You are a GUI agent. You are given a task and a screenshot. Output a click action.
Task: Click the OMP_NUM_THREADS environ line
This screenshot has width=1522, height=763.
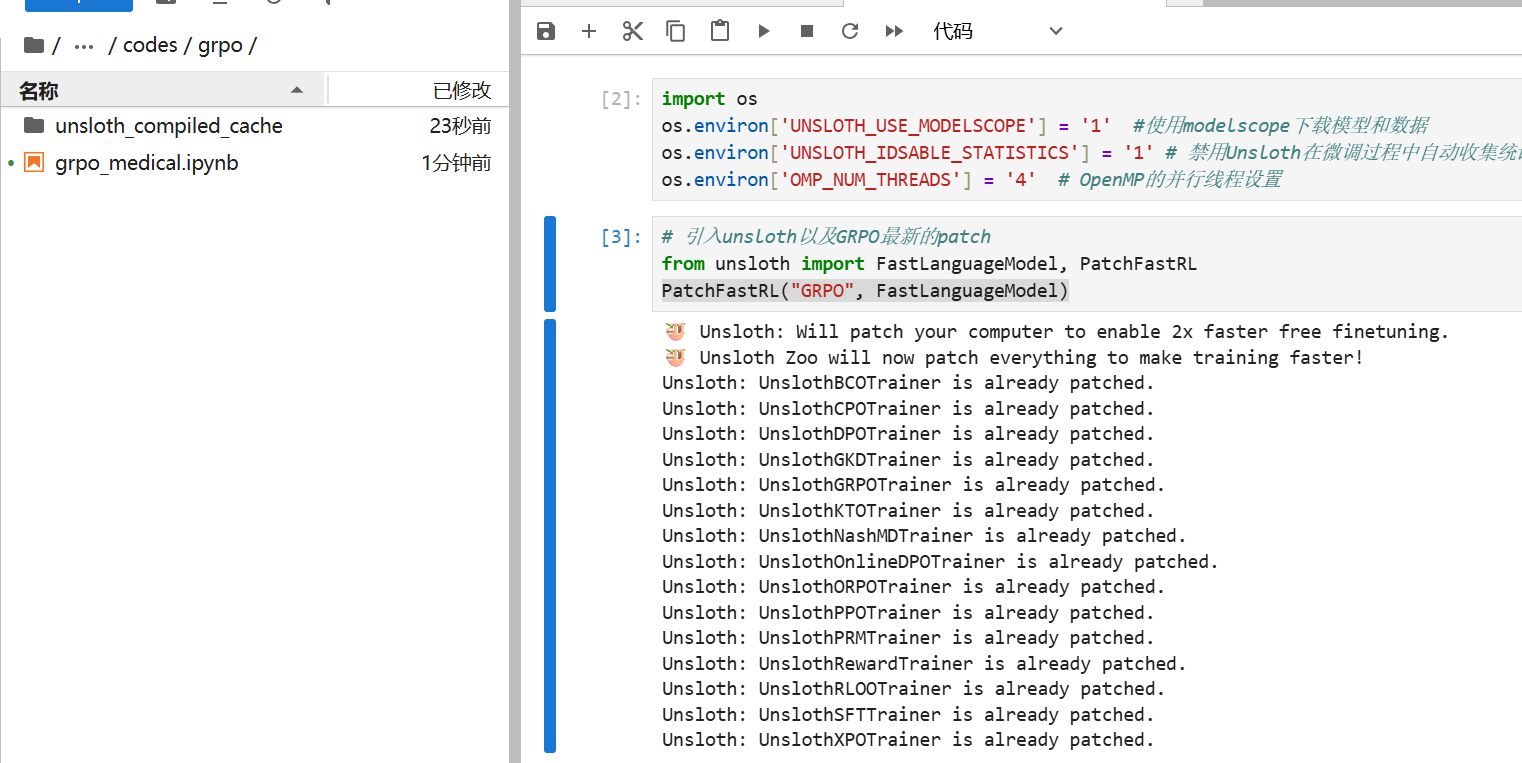(x=972, y=180)
